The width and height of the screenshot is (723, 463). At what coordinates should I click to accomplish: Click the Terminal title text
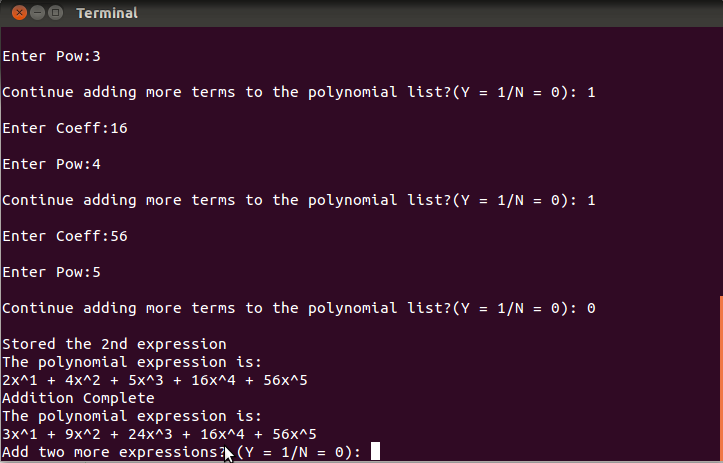(107, 13)
